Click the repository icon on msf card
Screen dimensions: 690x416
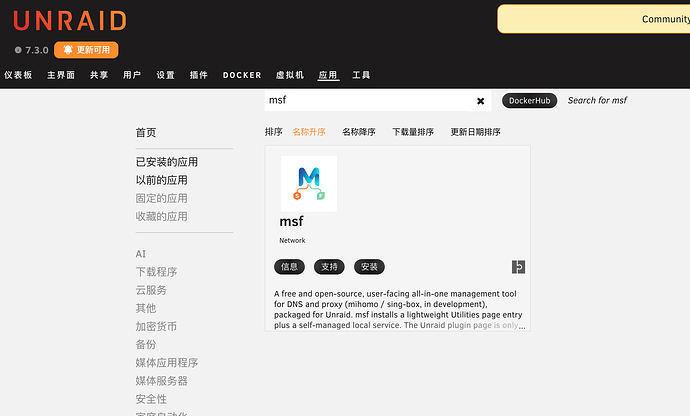(x=518, y=267)
